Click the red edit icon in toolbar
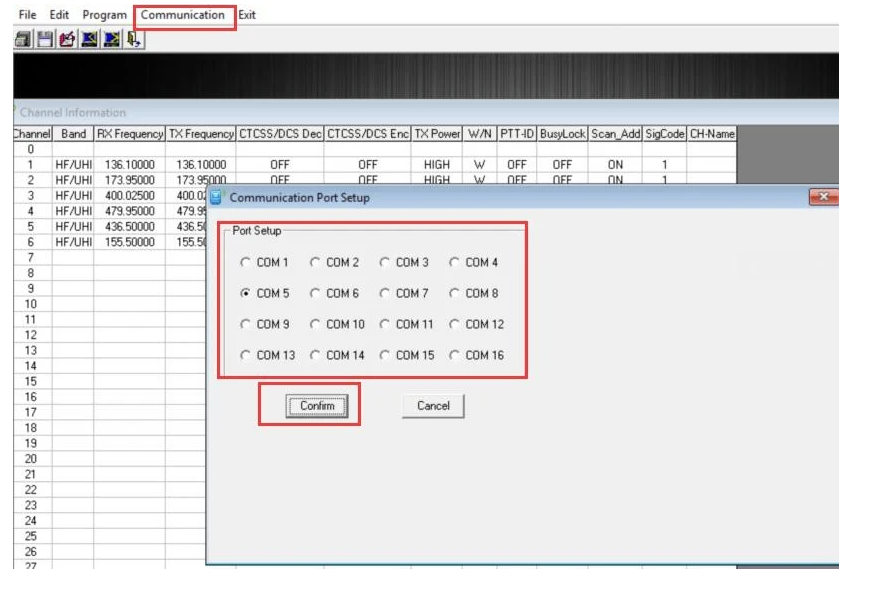This screenshot has height=593, width=885. pyautogui.click(x=67, y=40)
